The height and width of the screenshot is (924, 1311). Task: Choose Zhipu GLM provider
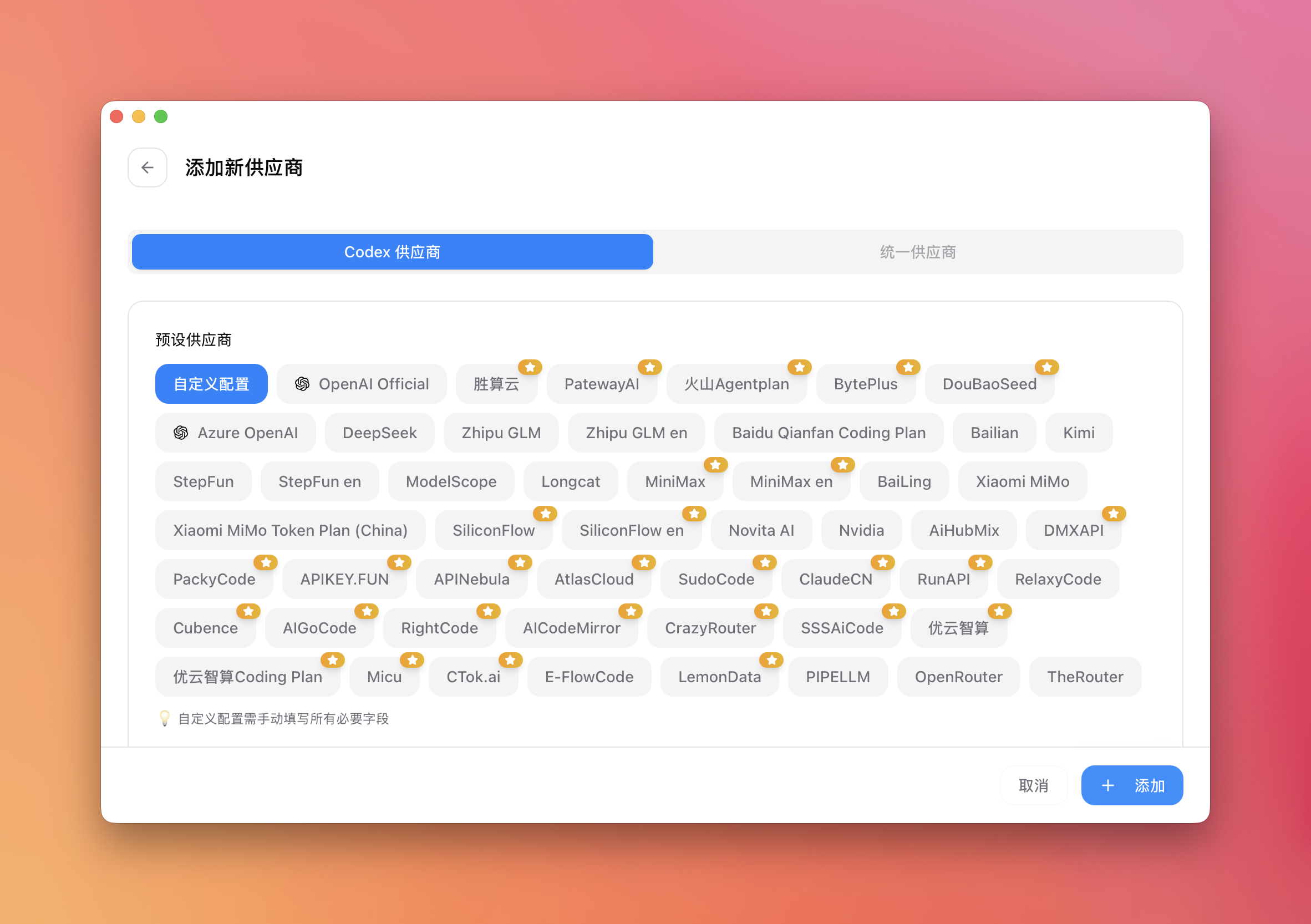(501, 433)
